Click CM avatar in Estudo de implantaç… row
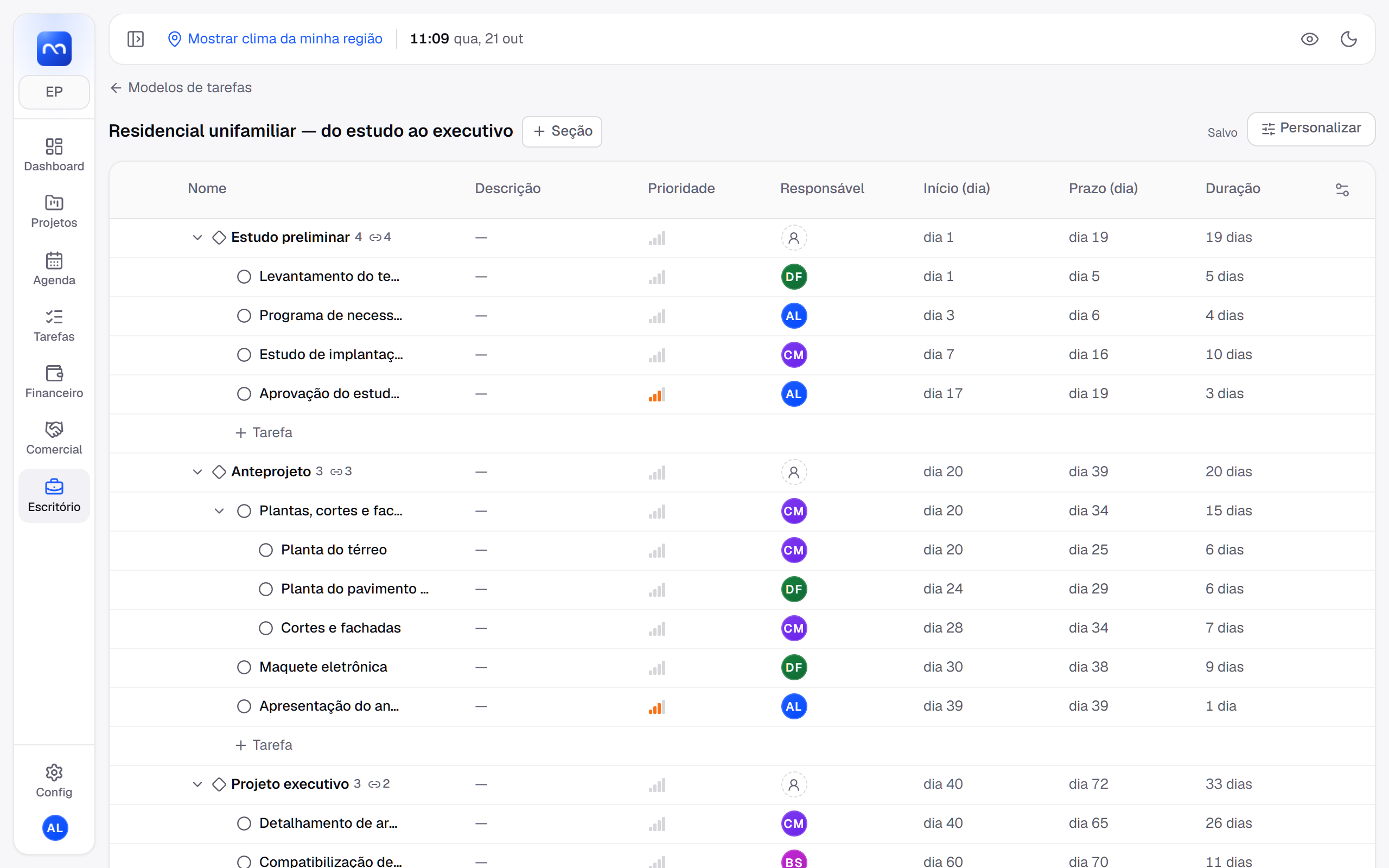This screenshot has height=868, width=1389. (x=794, y=355)
